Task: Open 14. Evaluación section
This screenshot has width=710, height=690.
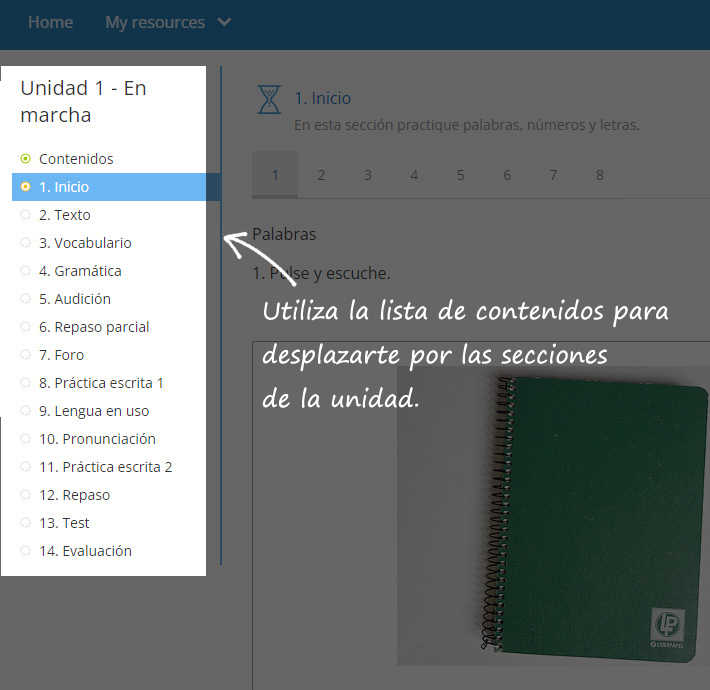Action: point(85,551)
